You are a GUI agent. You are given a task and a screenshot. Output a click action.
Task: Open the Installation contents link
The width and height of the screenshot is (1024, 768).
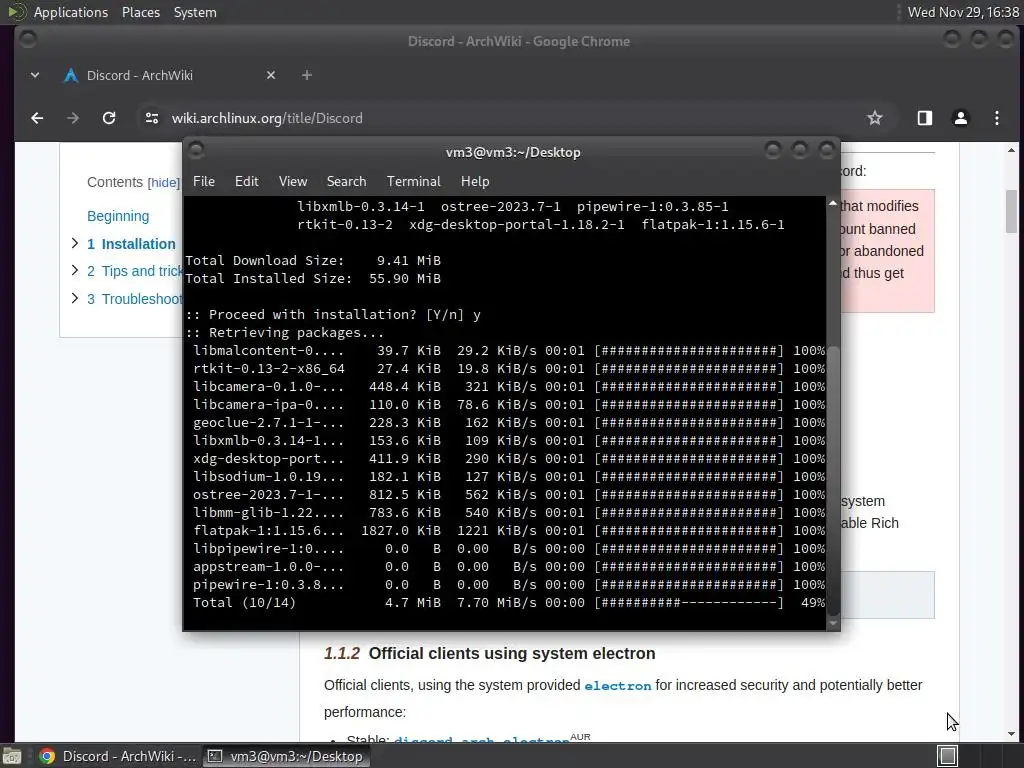click(131, 244)
